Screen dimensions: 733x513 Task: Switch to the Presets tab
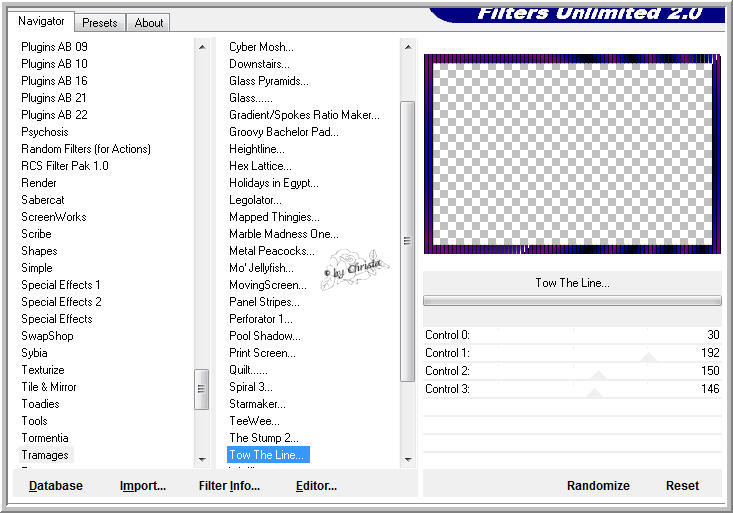pos(100,22)
